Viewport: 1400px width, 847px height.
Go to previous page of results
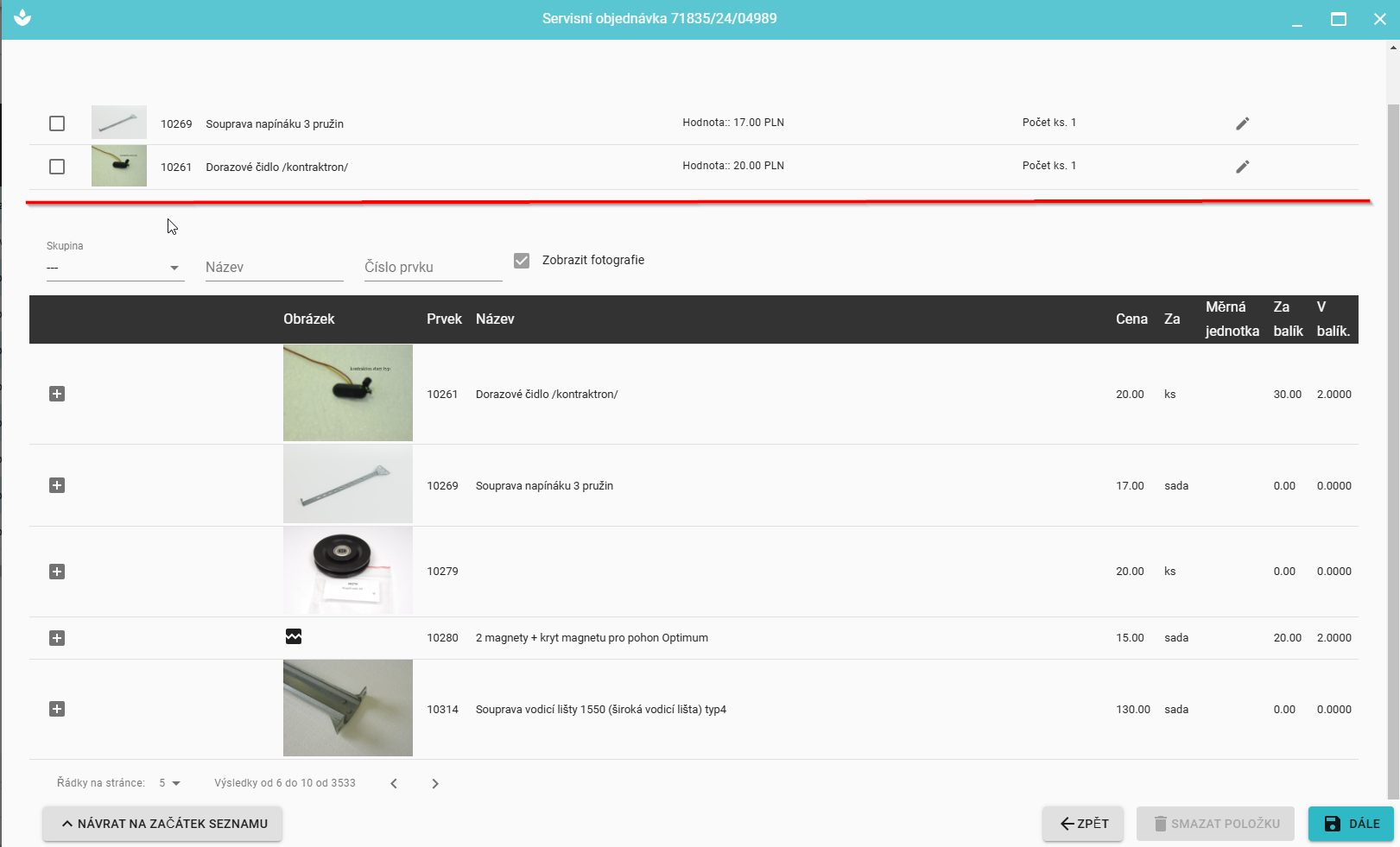coord(394,784)
